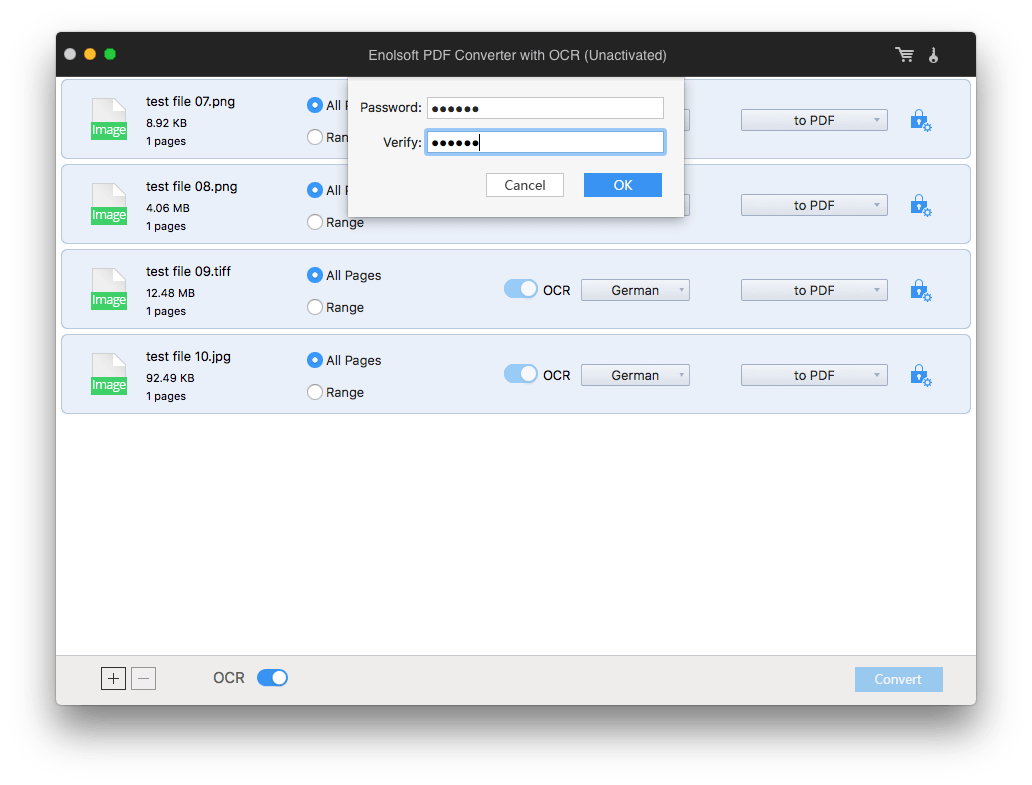The width and height of the screenshot is (1032, 785).
Task: Select All Pages for test file 08.png
Action: [x=315, y=190]
